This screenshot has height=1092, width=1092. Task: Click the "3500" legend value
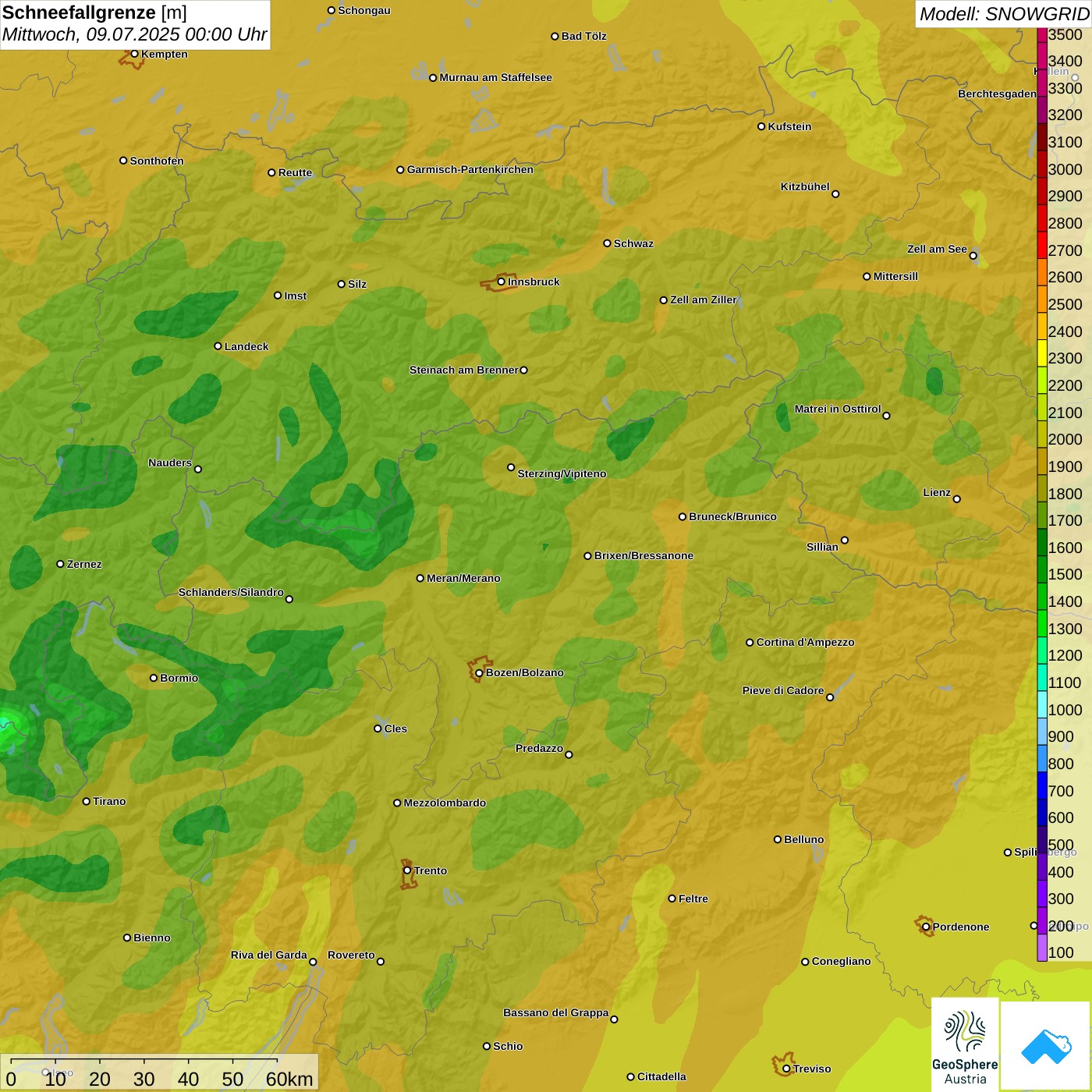click(x=1065, y=34)
